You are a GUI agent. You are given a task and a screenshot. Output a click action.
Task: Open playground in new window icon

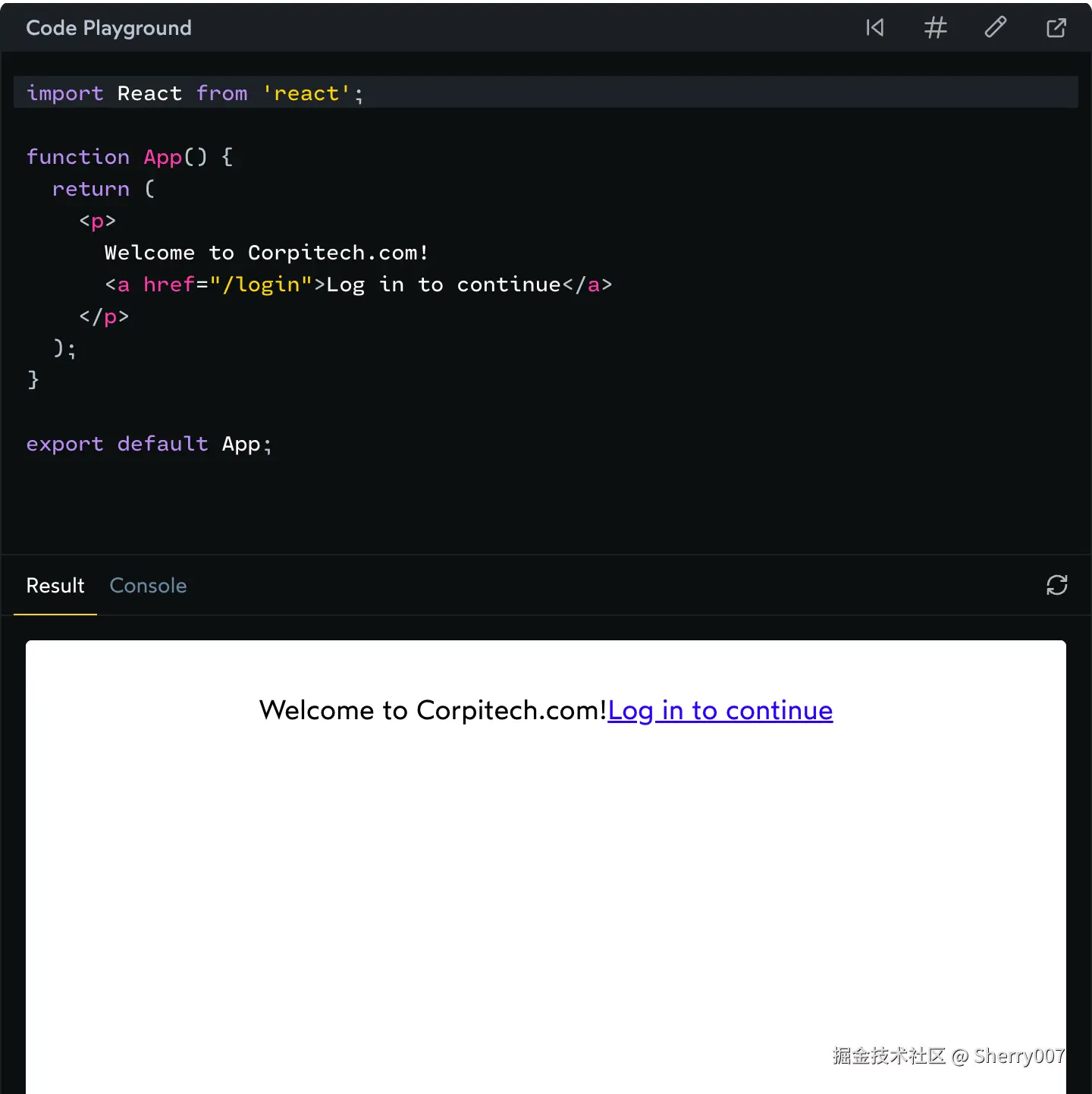[1056, 28]
